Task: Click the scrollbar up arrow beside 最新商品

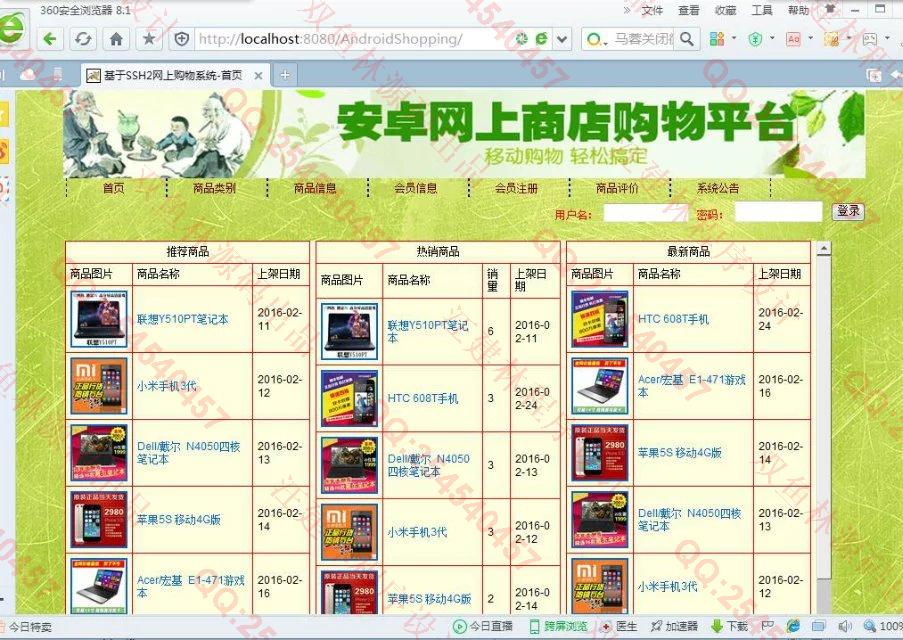Action: 824,248
